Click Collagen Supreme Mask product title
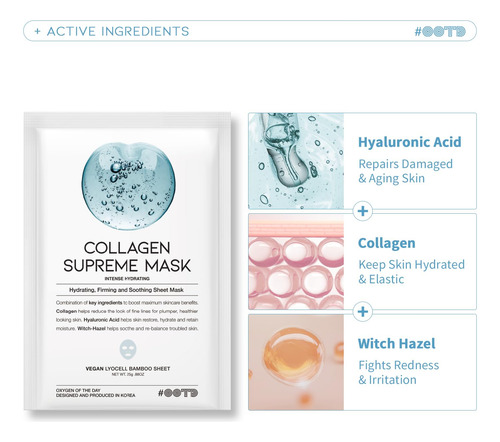The image size is (500, 442). [127, 257]
